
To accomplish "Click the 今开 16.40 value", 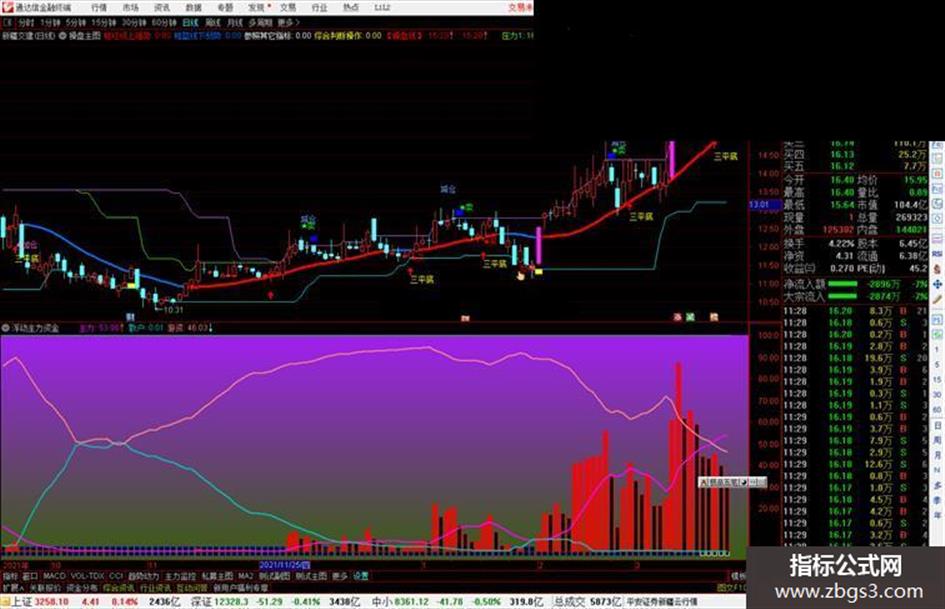I will click(842, 180).
